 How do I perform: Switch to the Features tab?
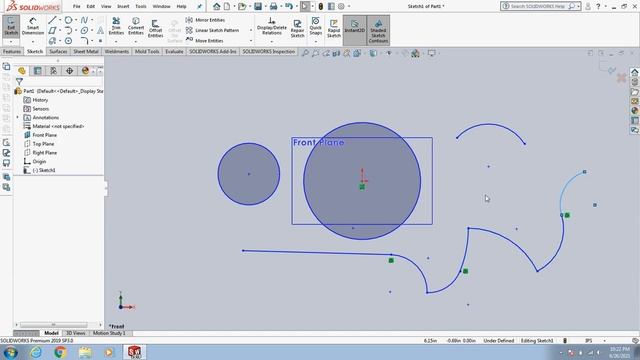click(12, 51)
